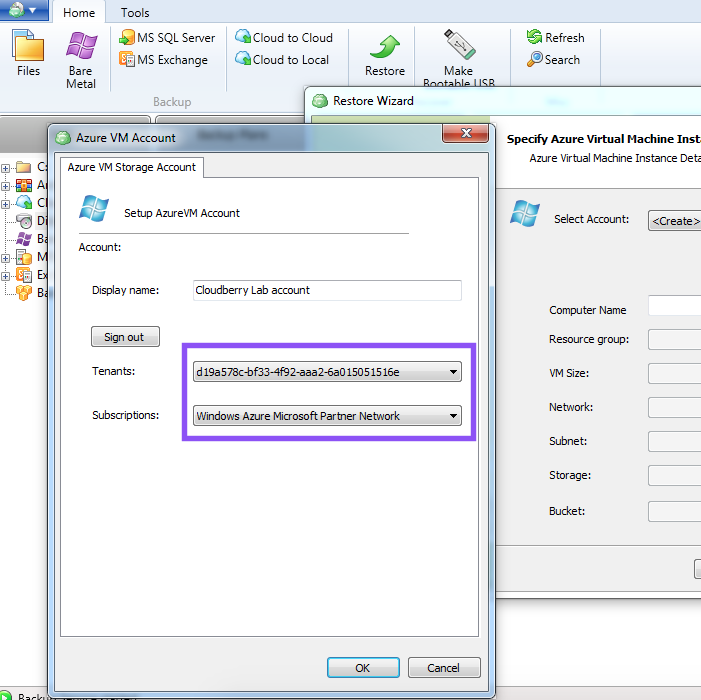The height and width of the screenshot is (700, 701).
Task: Select the folder icon in tree
Action: (24, 168)
